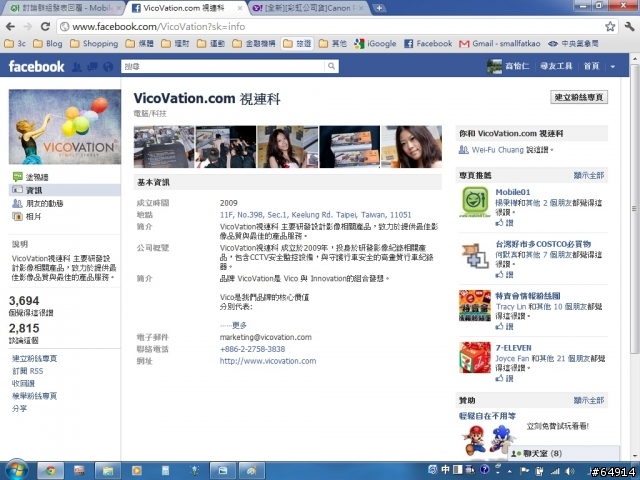Show all recommended pages link
Image resolution: width=640 pixels, height=480 pixels.
589,176
